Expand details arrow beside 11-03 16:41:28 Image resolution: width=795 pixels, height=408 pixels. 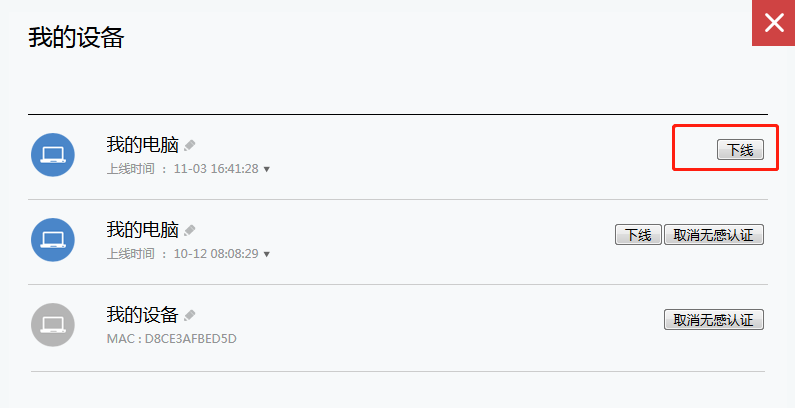tap(266, 169)
